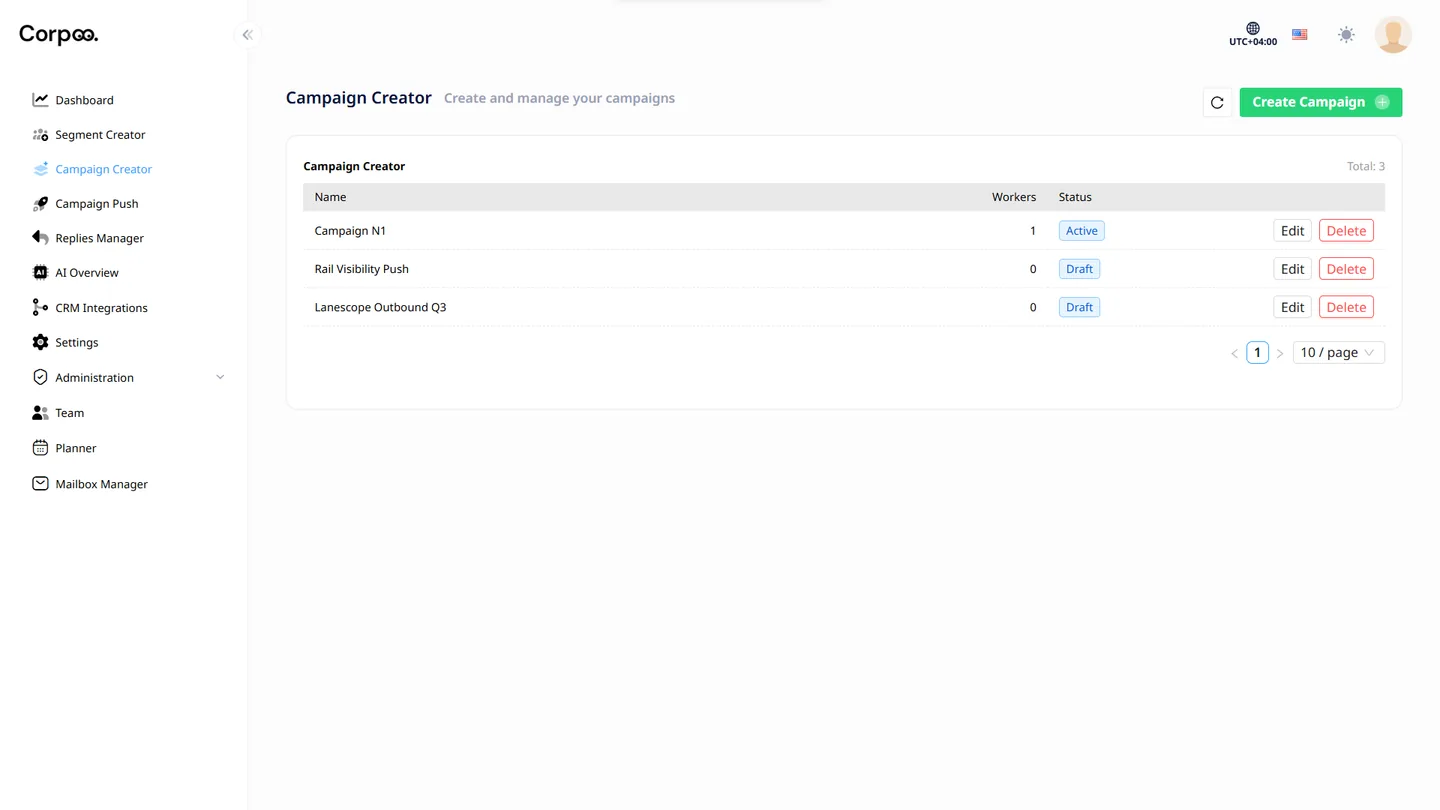Click the Name column header
Screen dimensions: 1440x810
[x=330, y=197]
